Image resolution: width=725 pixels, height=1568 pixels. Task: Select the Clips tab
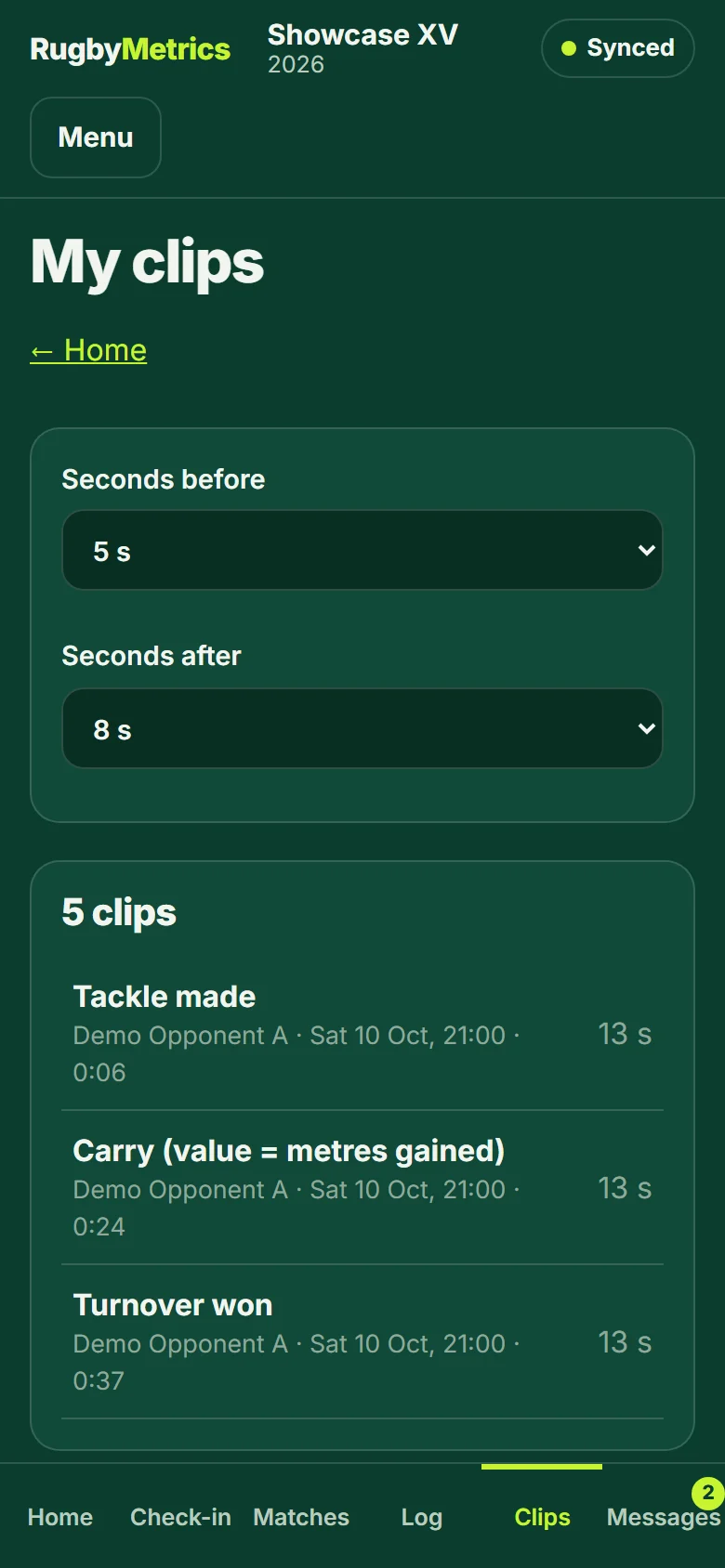pyautogui.click(x=542, y=1517)
